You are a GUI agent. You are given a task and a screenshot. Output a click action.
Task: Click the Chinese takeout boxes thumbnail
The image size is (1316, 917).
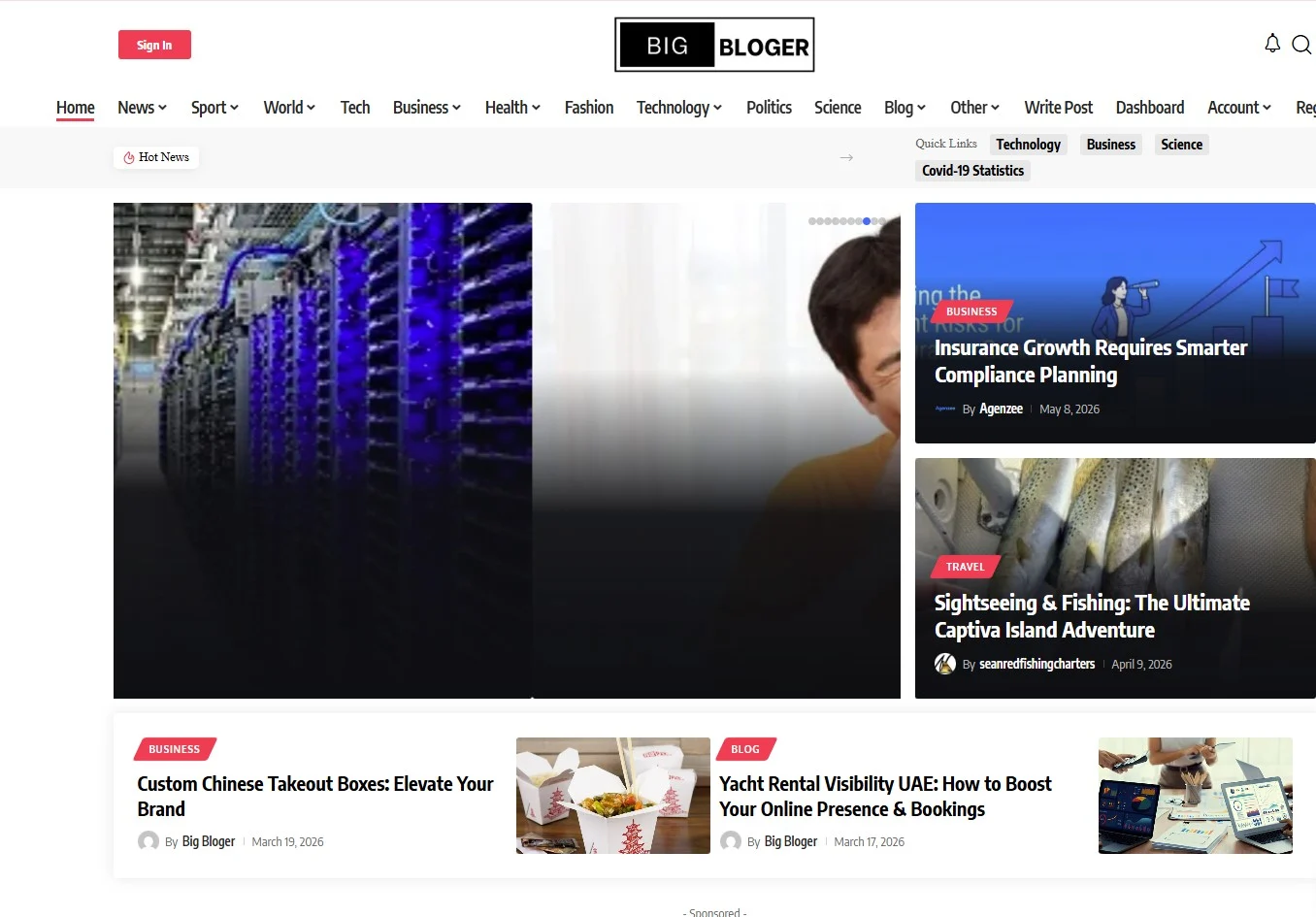tap(613, 796)
